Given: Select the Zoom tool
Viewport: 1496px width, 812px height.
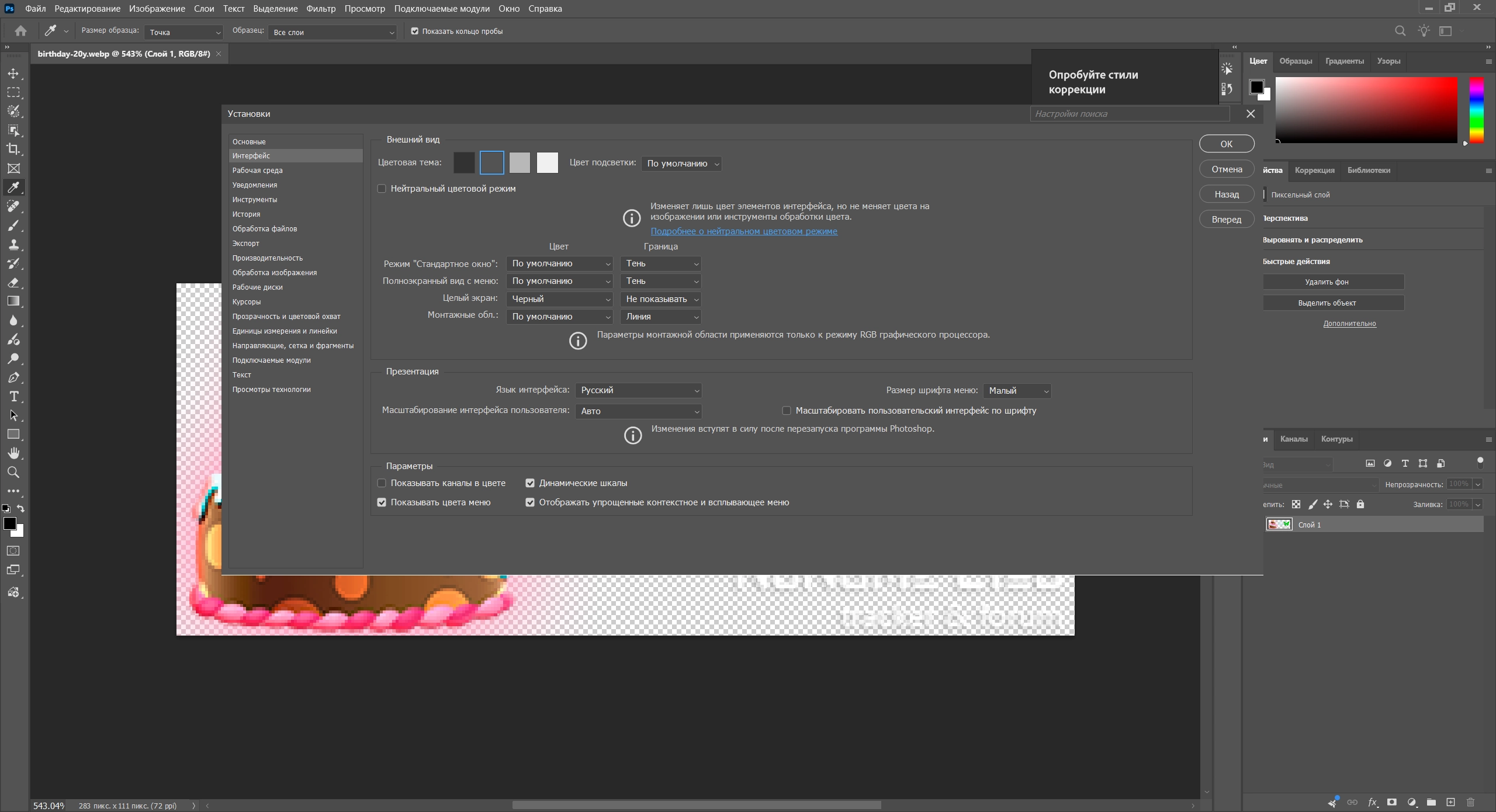Looking at the screenshot, I should pyautogui.click(x=13, y=472).
